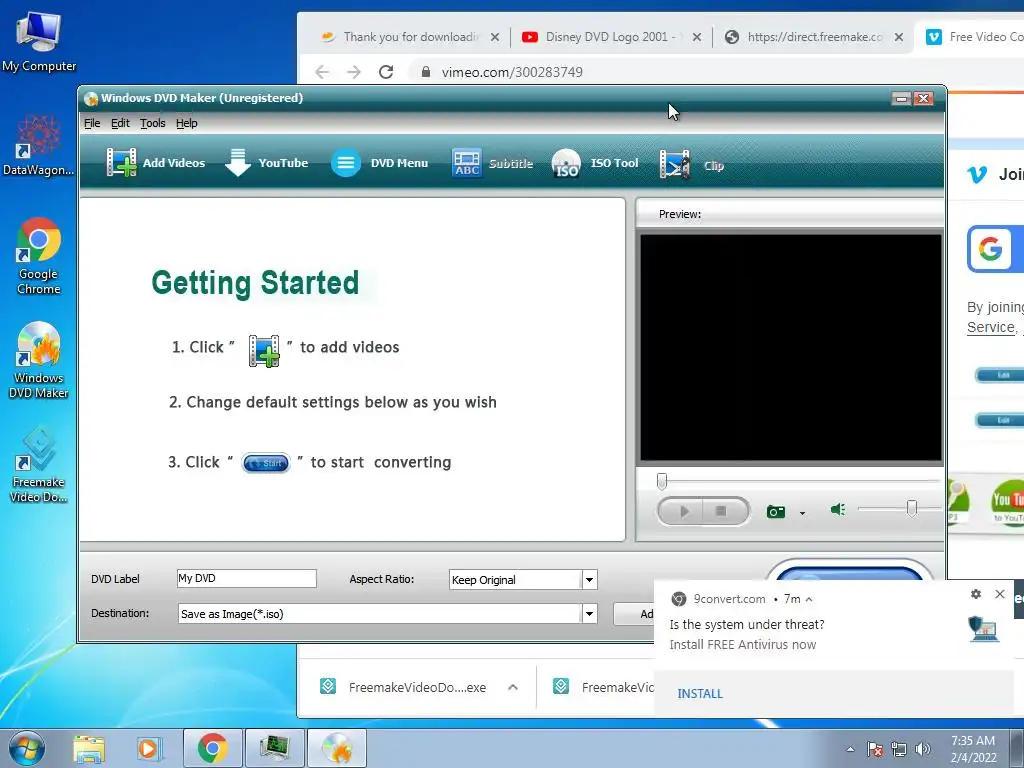This screenshot has height=768, width=1024.
Task: Open My Computer desktop icon
Action: [39, 42]
